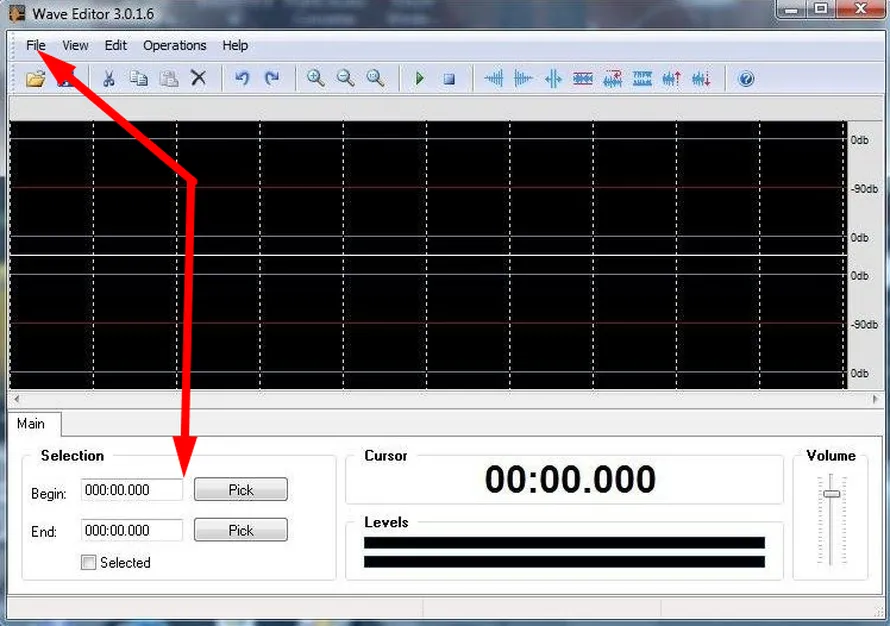Stop playback with the blue square

[449, 79]
